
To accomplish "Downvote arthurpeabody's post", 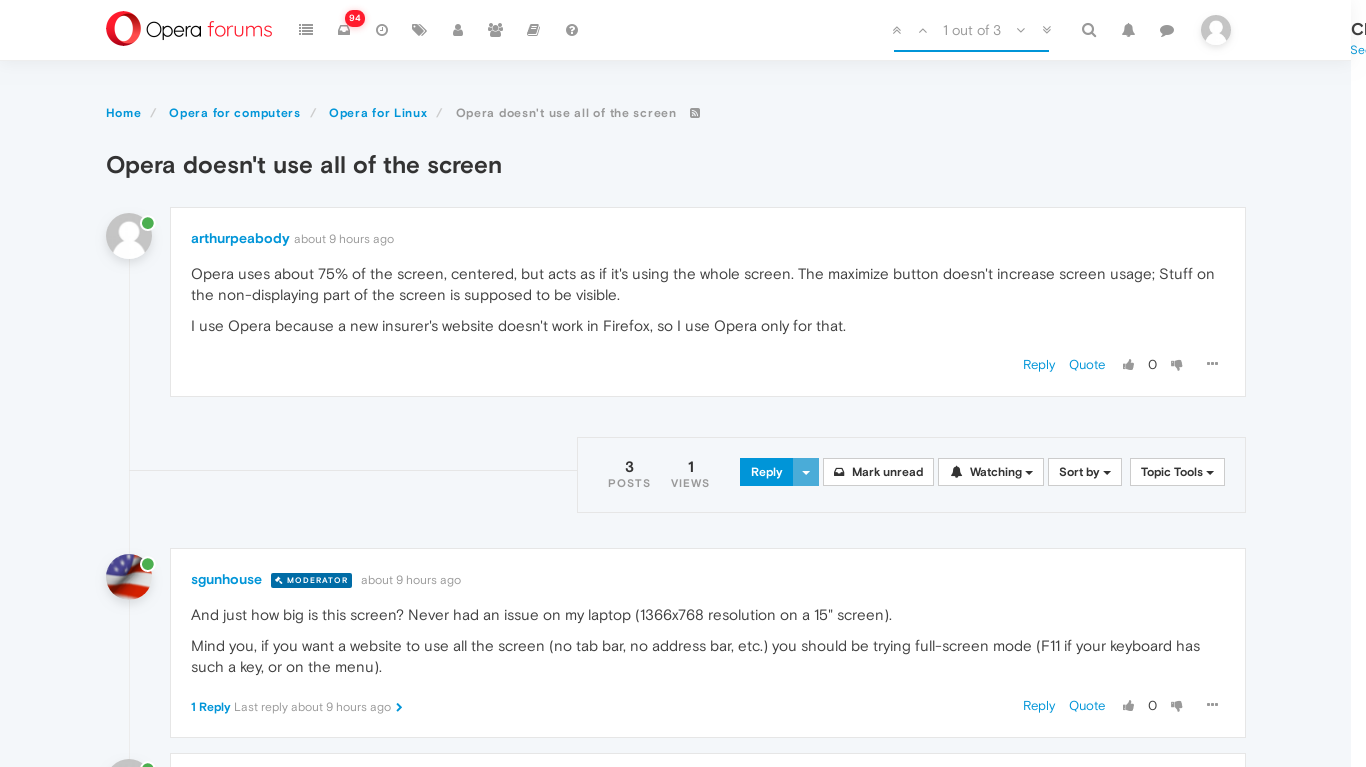I will click(x=1177, y=365).
